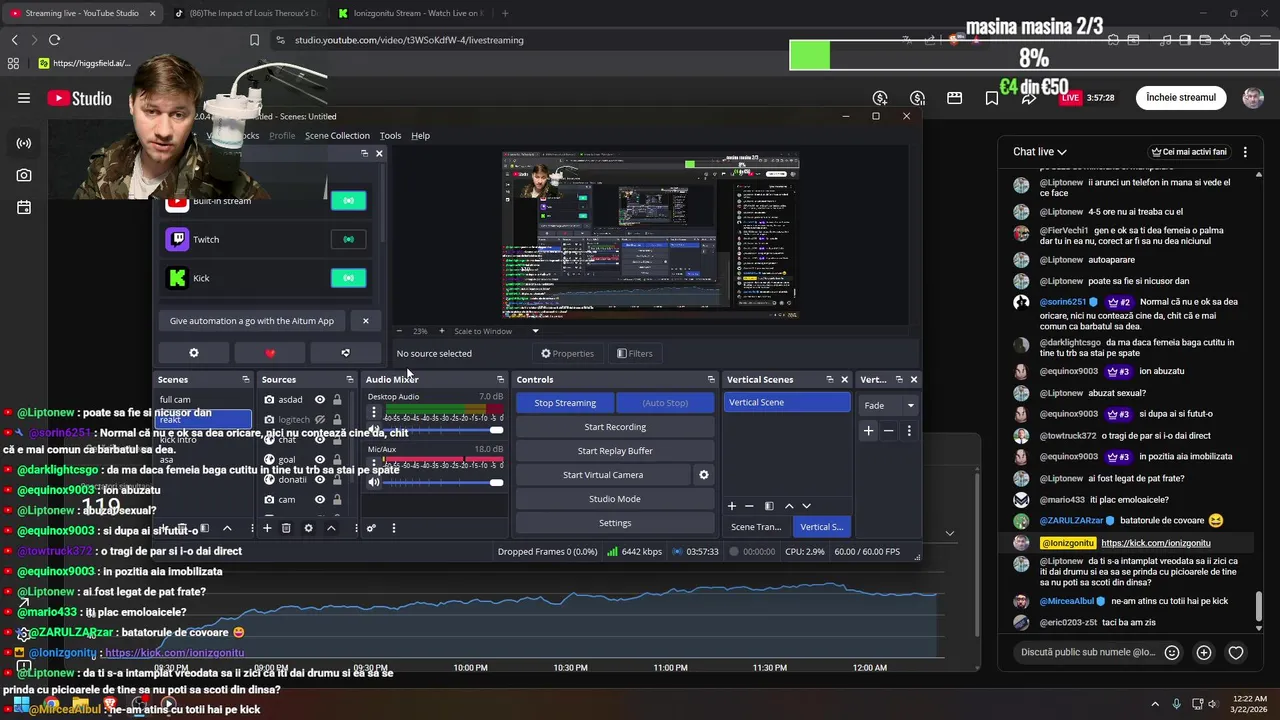This screenshot has width=1280, height=720.
Task: Open YouTube account avatar menu
Action: point(1253,98)
